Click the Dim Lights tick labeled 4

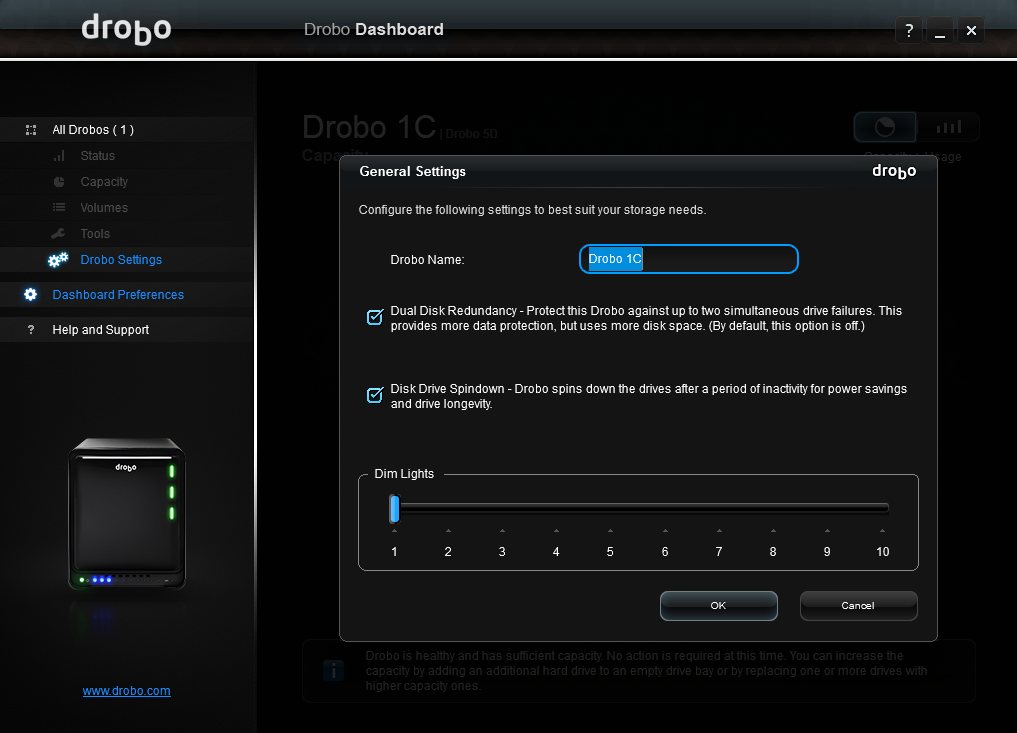(556, 551)
